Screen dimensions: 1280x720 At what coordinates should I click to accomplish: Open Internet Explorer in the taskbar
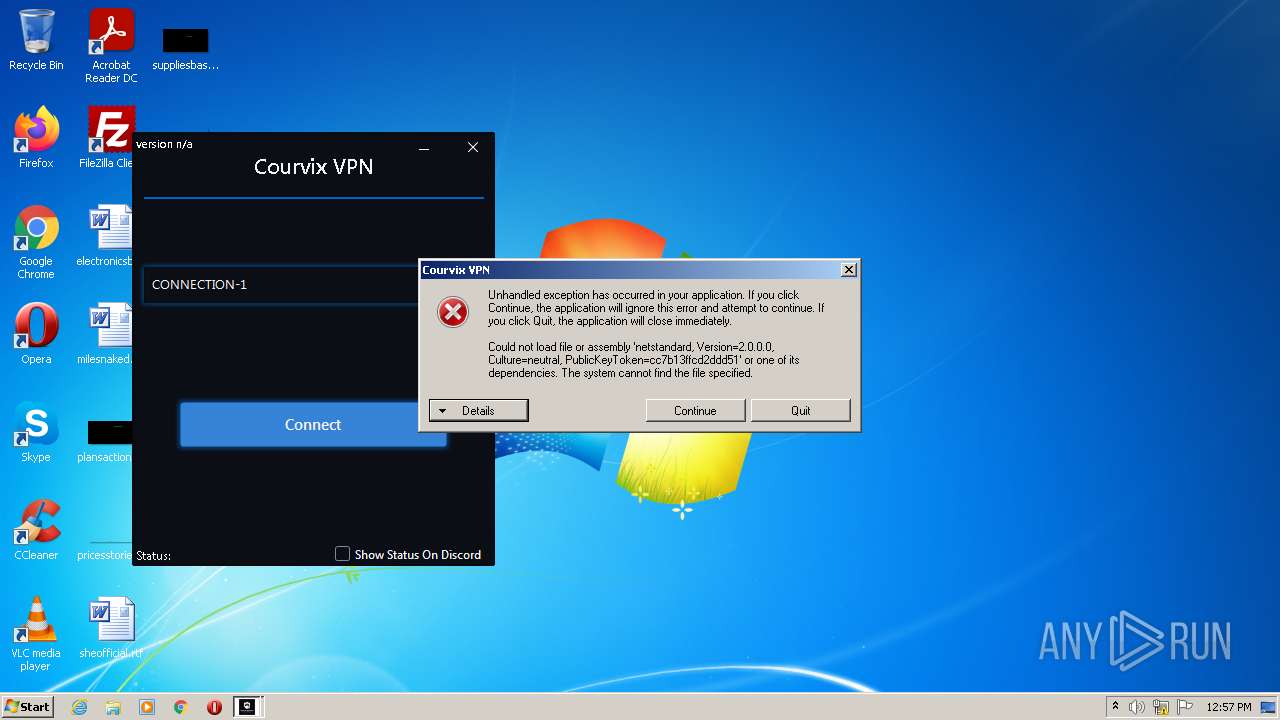[79, 707]
